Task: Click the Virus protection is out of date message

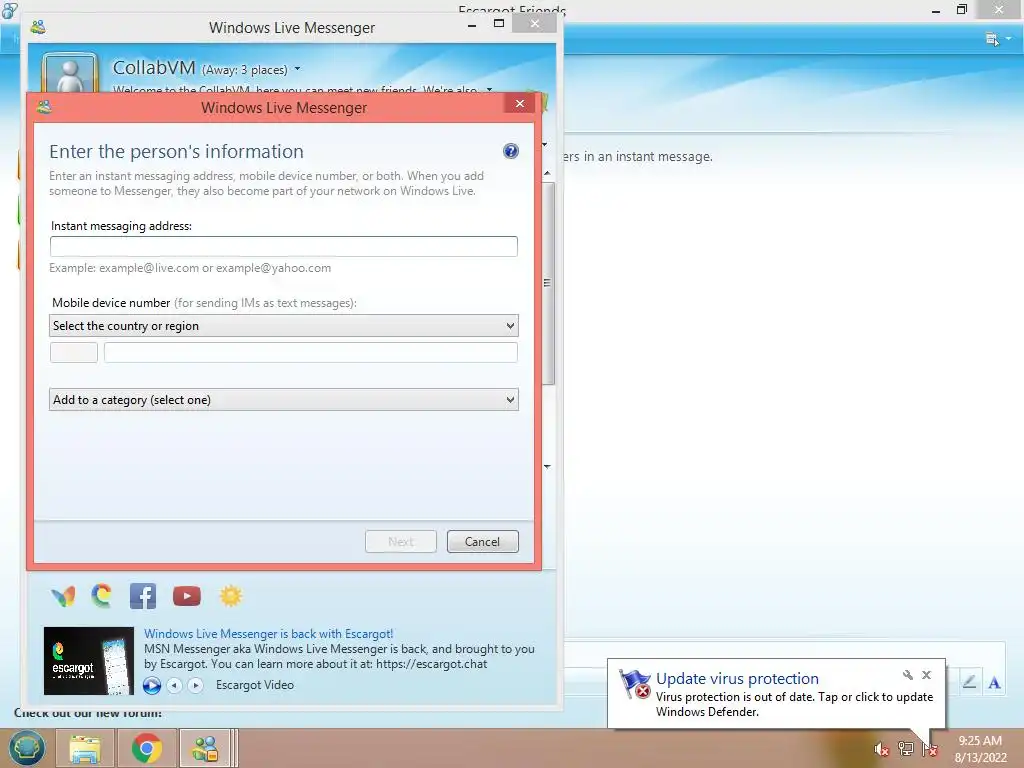Action: click(794, 704)
